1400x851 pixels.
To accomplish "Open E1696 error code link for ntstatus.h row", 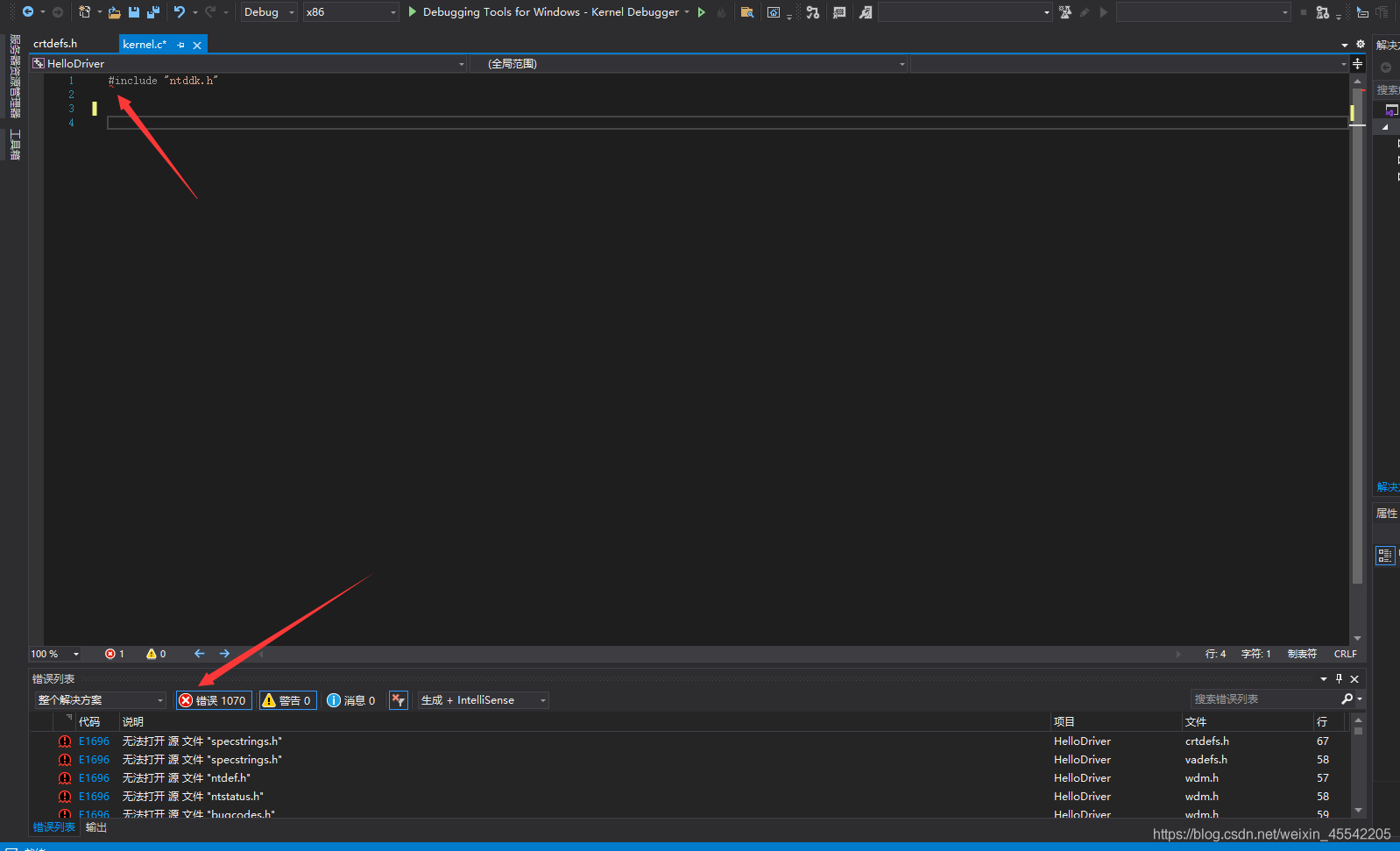I will [94, 797].
